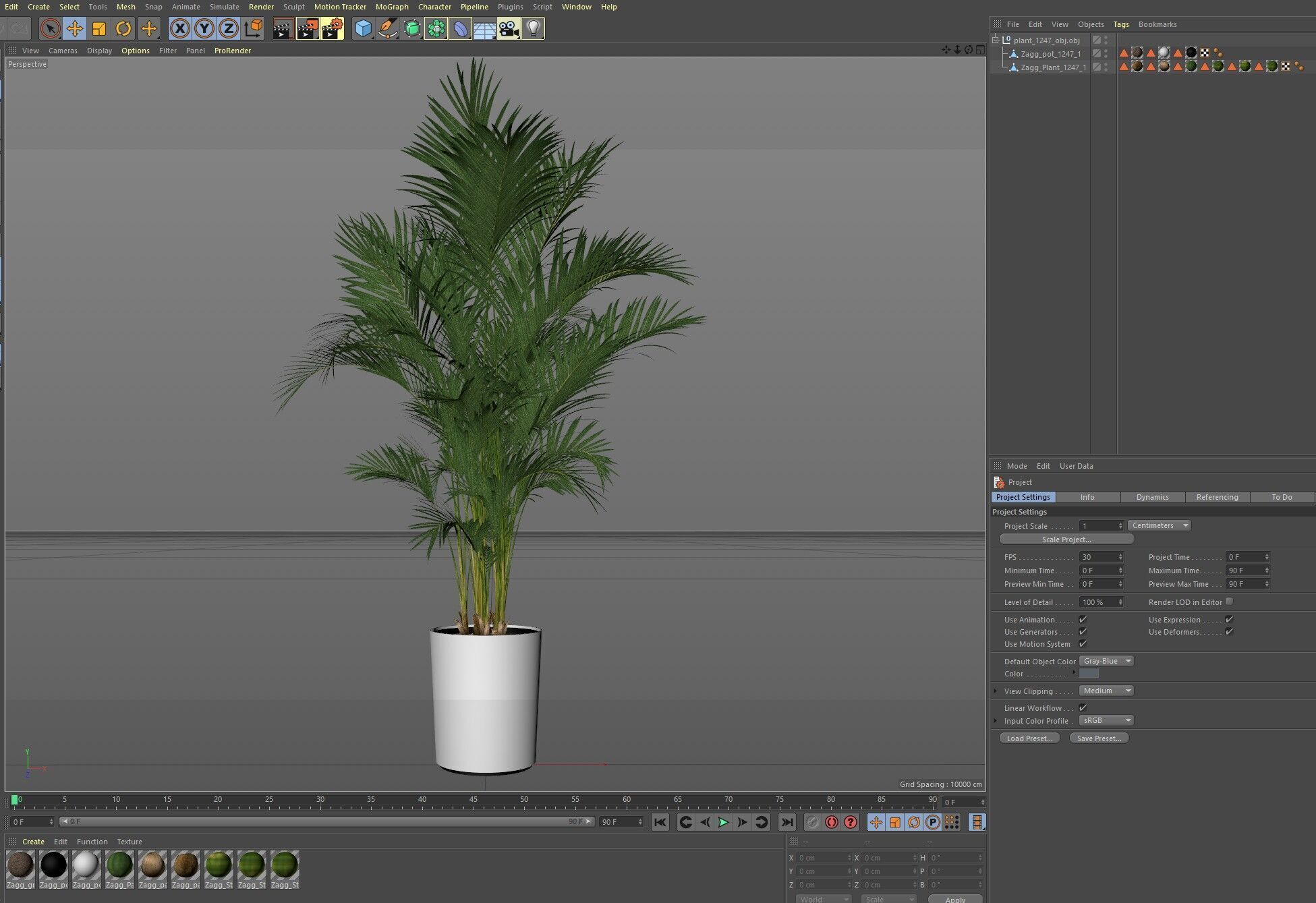Toggle visibility dots for Zagg_Plant_1247_1
Viewport: 1316px width, 903px height.
1106,67
